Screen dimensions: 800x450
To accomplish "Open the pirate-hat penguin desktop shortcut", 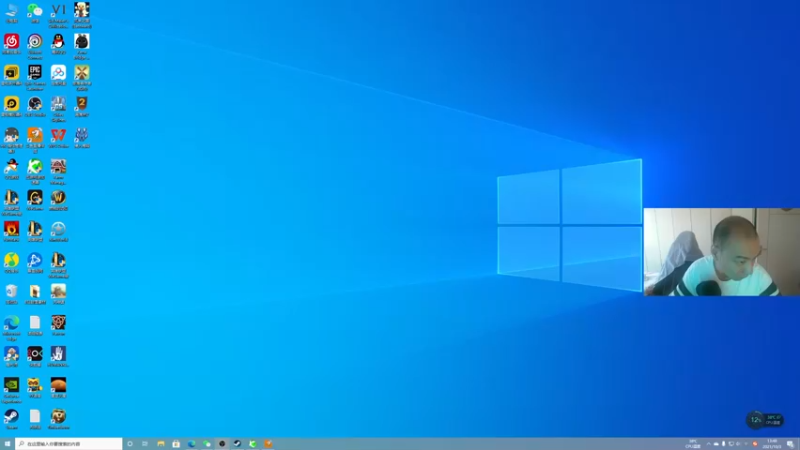I will pos(11,169).
